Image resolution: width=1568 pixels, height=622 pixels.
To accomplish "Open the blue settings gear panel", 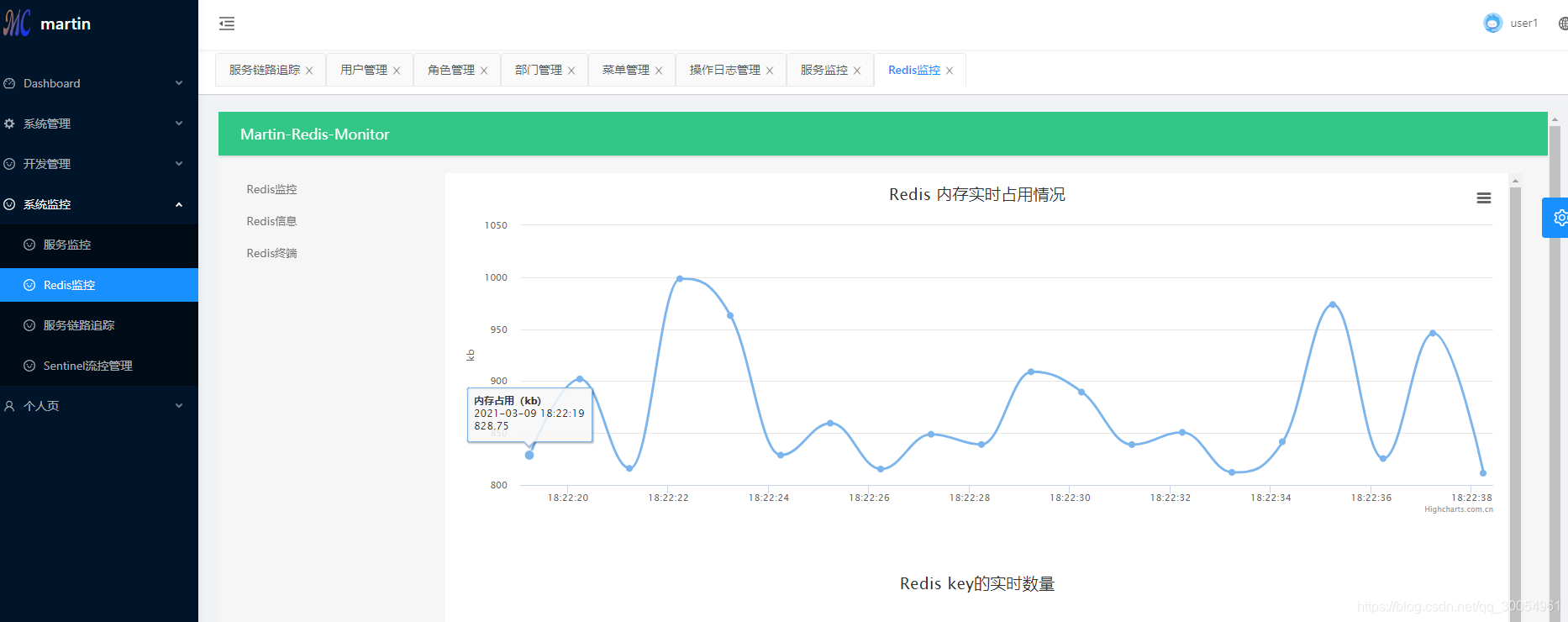I will point(1556,218).
